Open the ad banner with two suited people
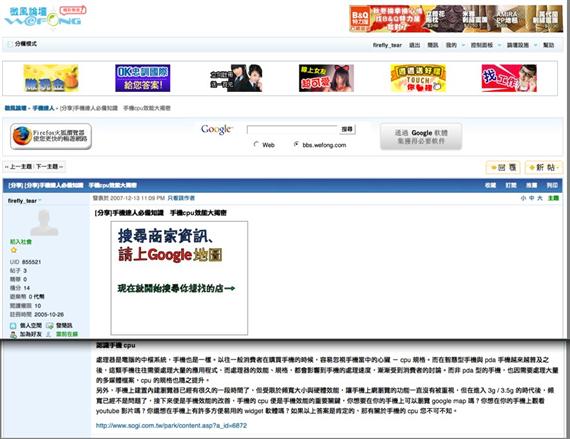Screen dimensions: 570x439 [x=236, y=78]
